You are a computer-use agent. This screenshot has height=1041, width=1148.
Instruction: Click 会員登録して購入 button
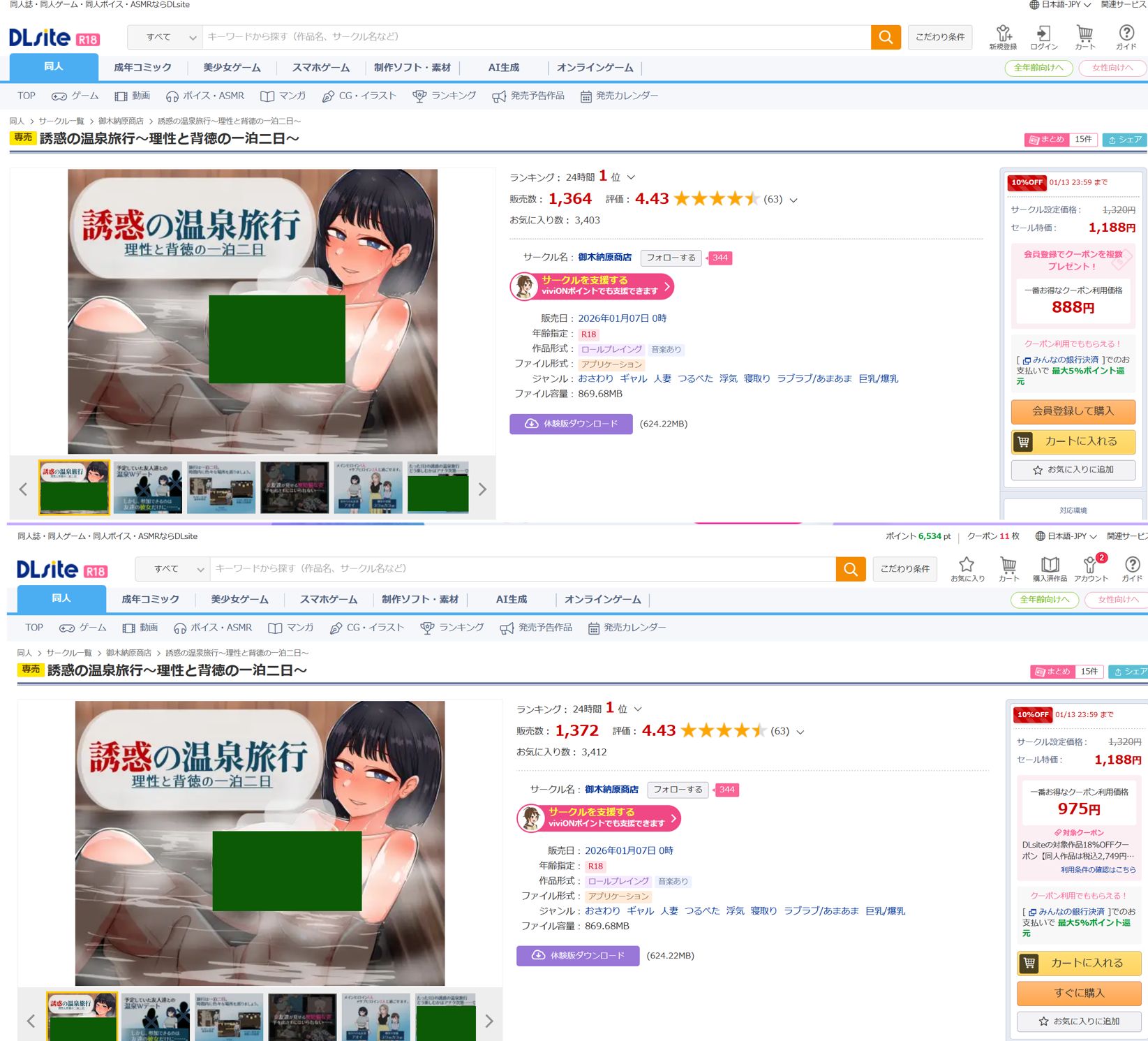(1073, 411)
